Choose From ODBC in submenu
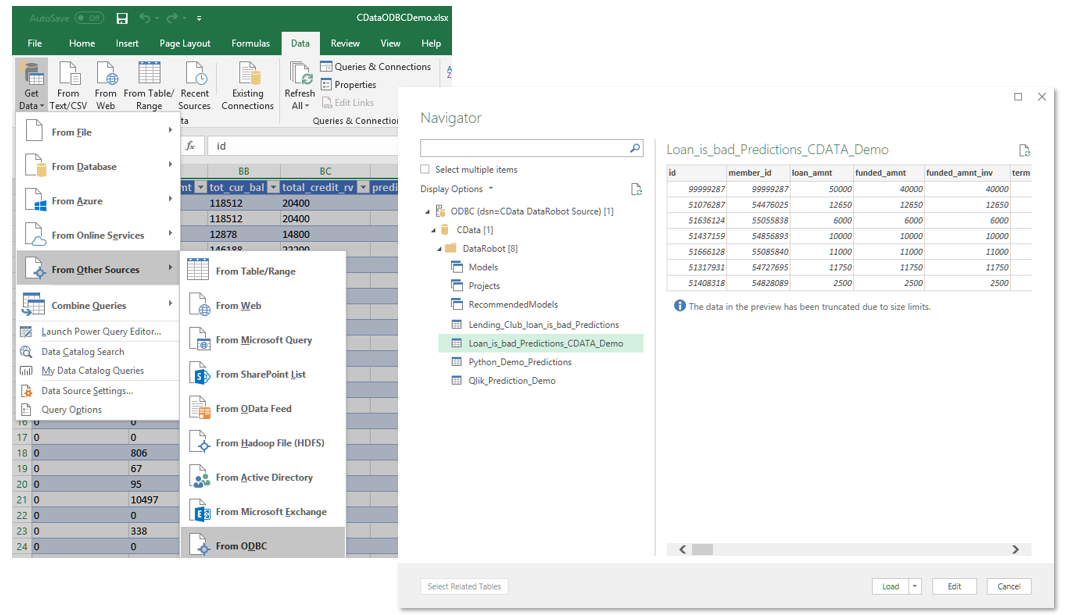The image size is (1070, 615). 263,545
